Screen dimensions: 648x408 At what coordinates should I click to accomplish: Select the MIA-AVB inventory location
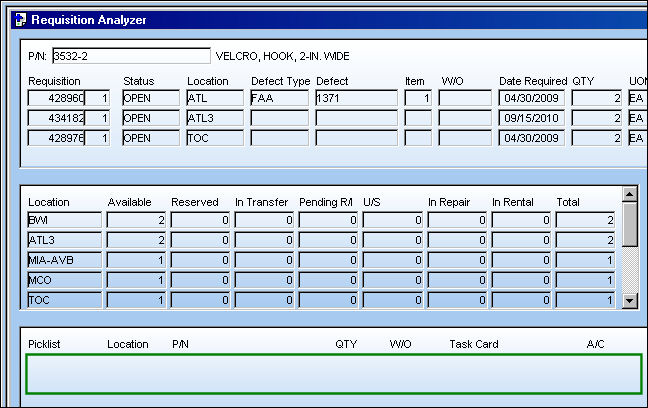[x=64, y=260]
